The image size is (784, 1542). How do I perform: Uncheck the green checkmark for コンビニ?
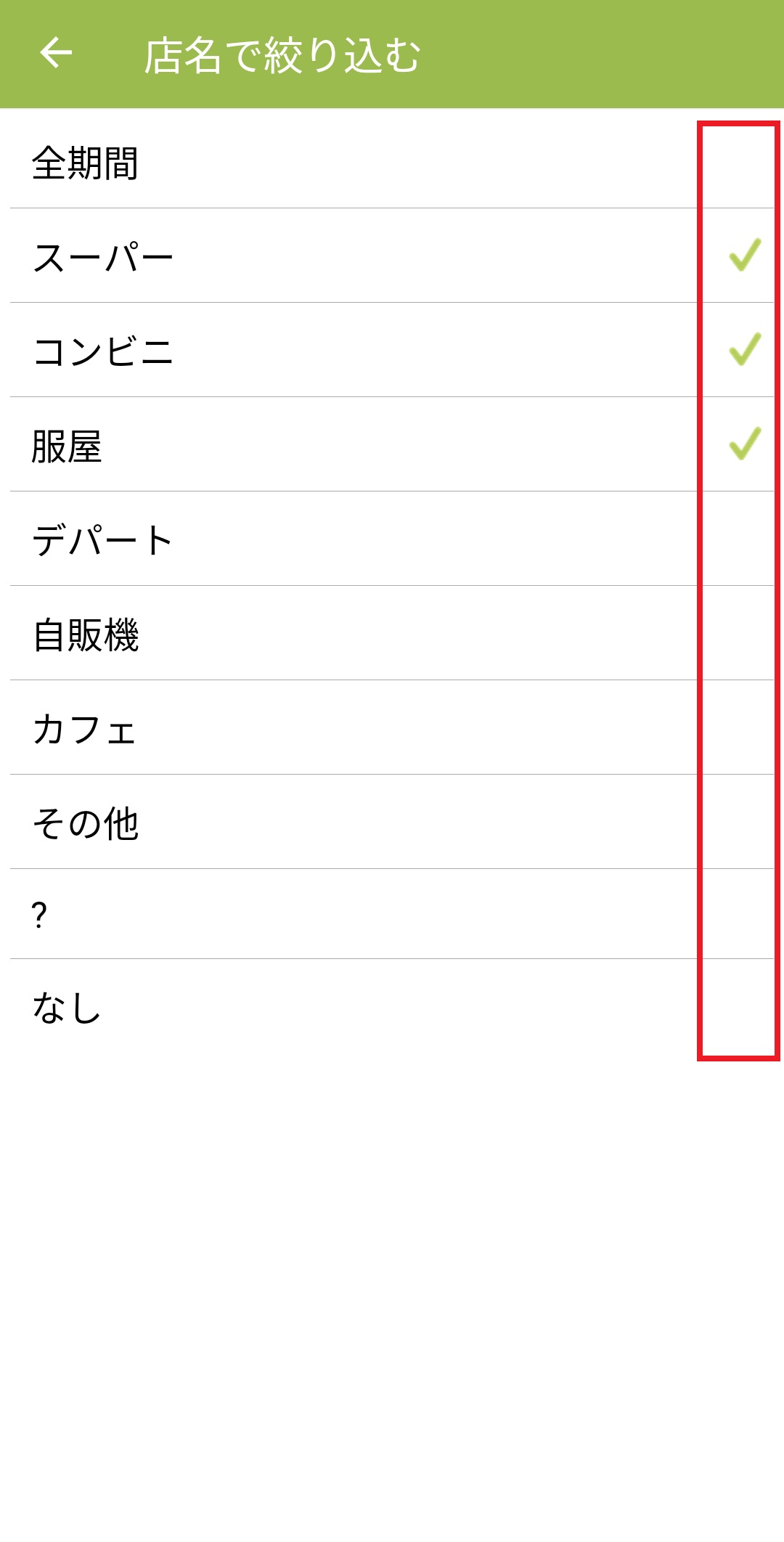click(745, 350)
